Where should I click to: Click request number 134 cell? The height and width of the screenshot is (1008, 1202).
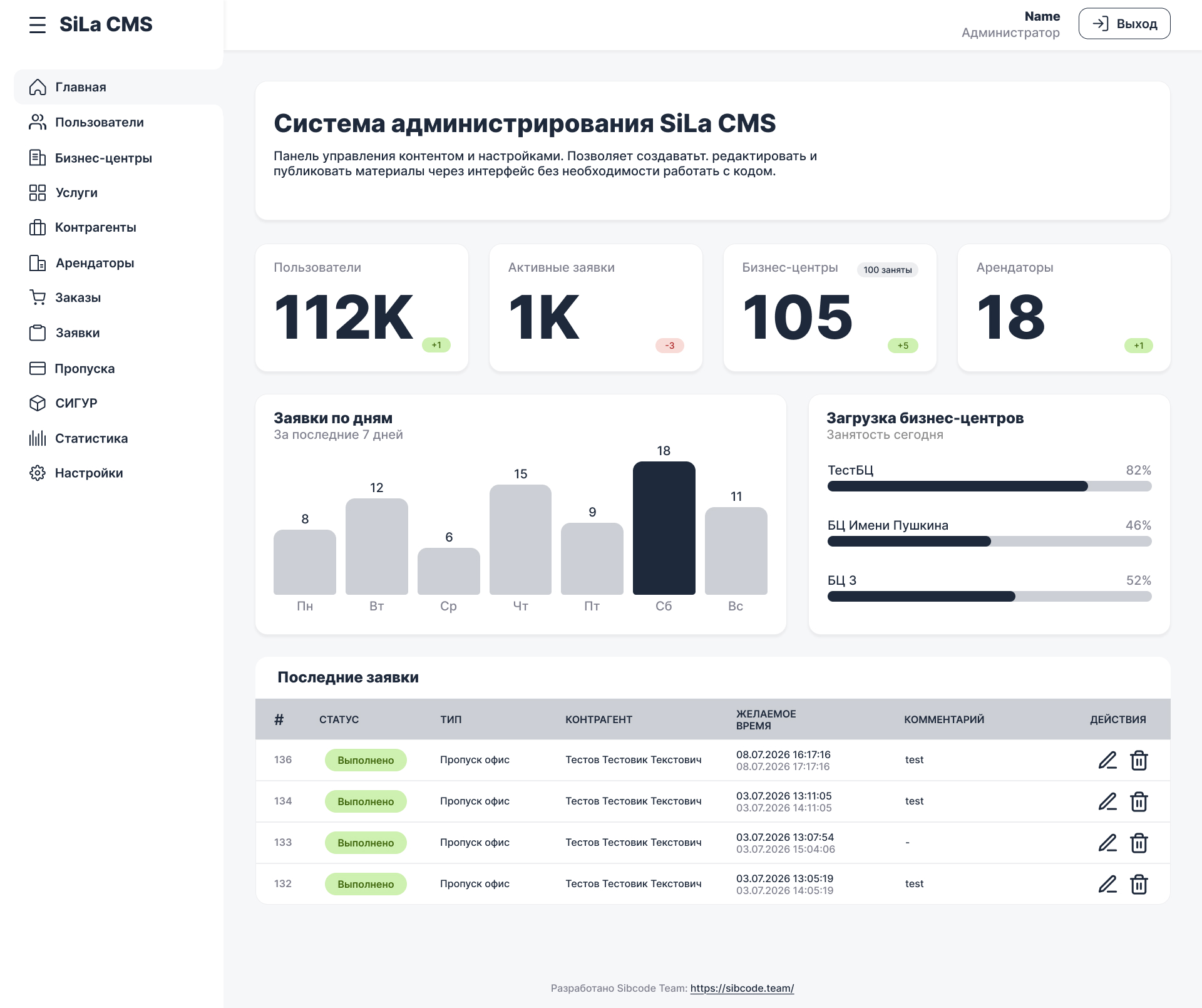tap(283, 801)
